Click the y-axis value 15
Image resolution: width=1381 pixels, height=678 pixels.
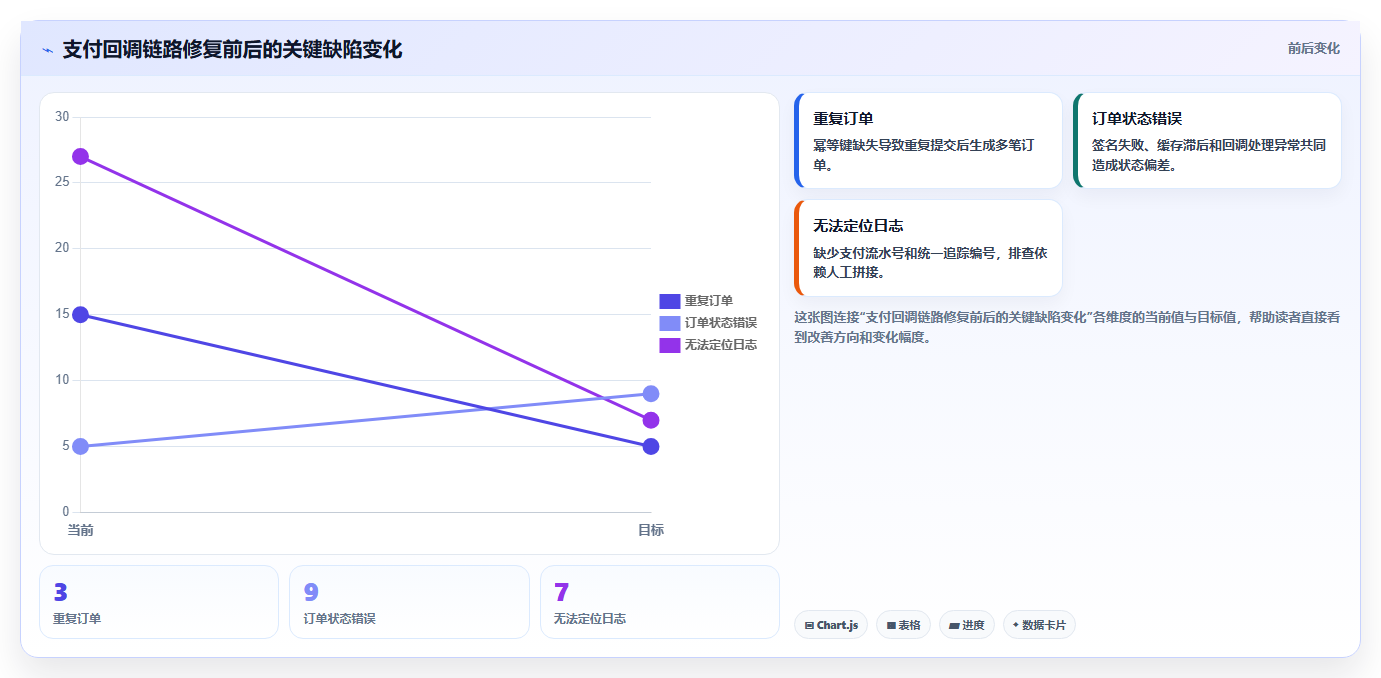tap(62, 315)
